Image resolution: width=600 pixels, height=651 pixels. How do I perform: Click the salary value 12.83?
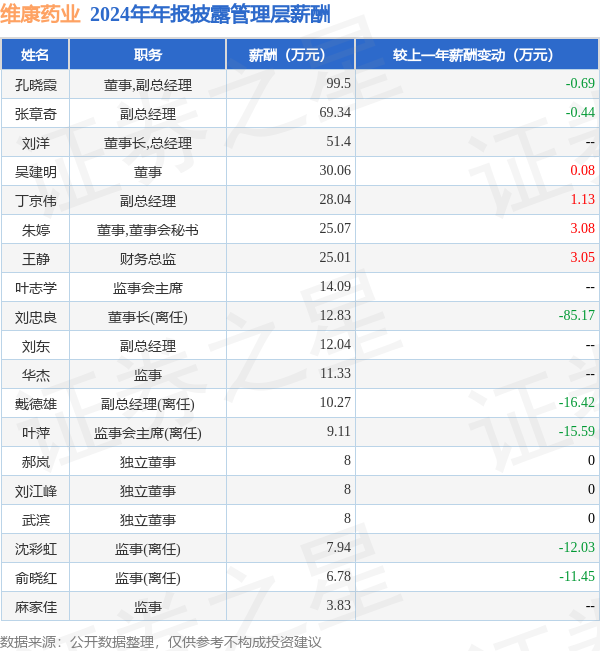coord(335,315)
